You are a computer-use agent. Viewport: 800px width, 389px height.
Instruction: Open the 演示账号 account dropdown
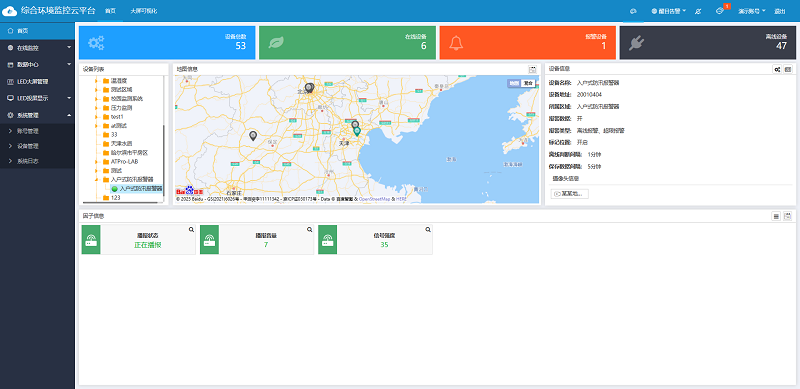coord(752,11)
